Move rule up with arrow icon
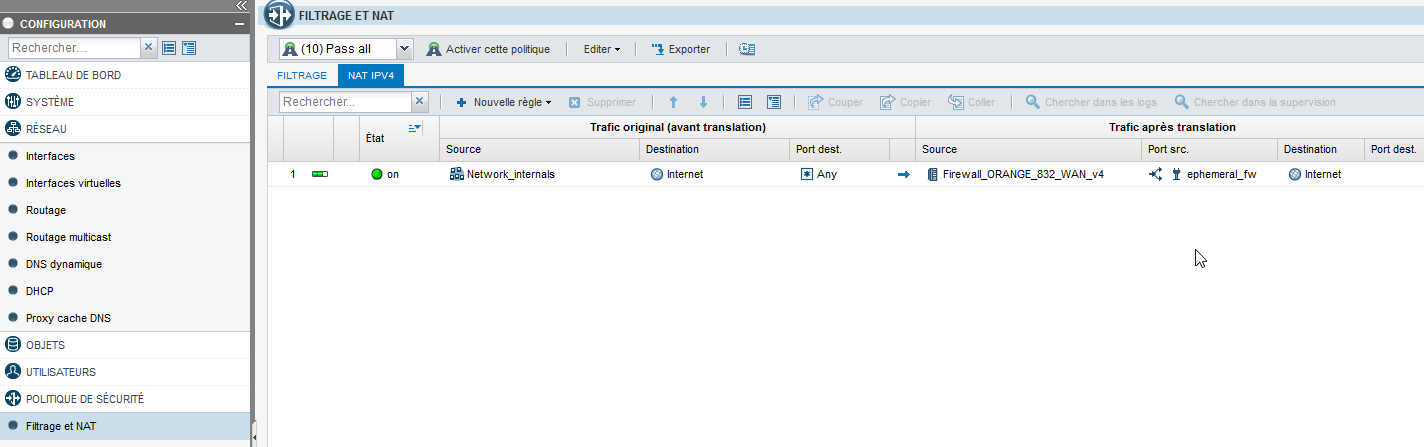 coord(673,102)
